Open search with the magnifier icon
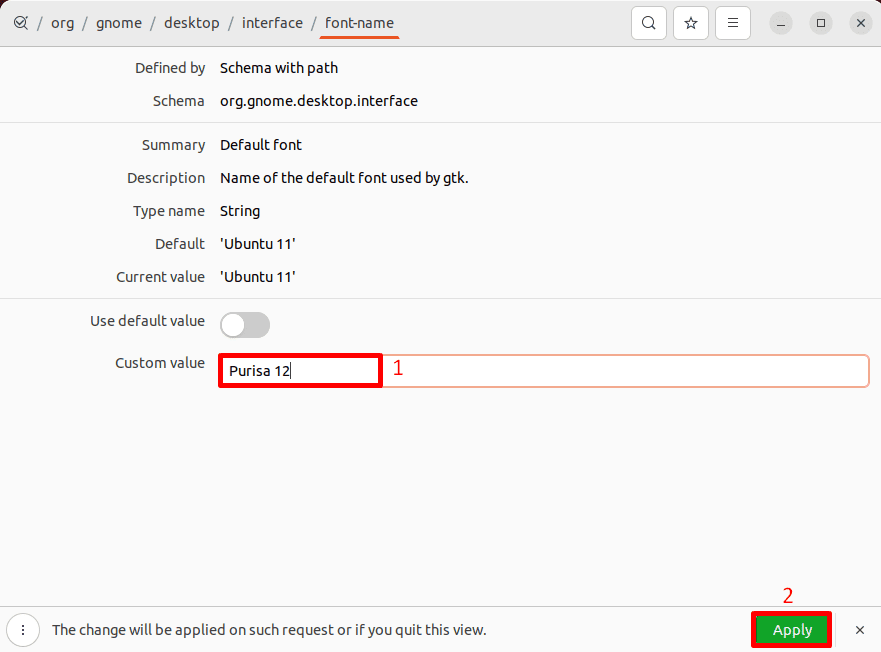 (x=648, y=22)
